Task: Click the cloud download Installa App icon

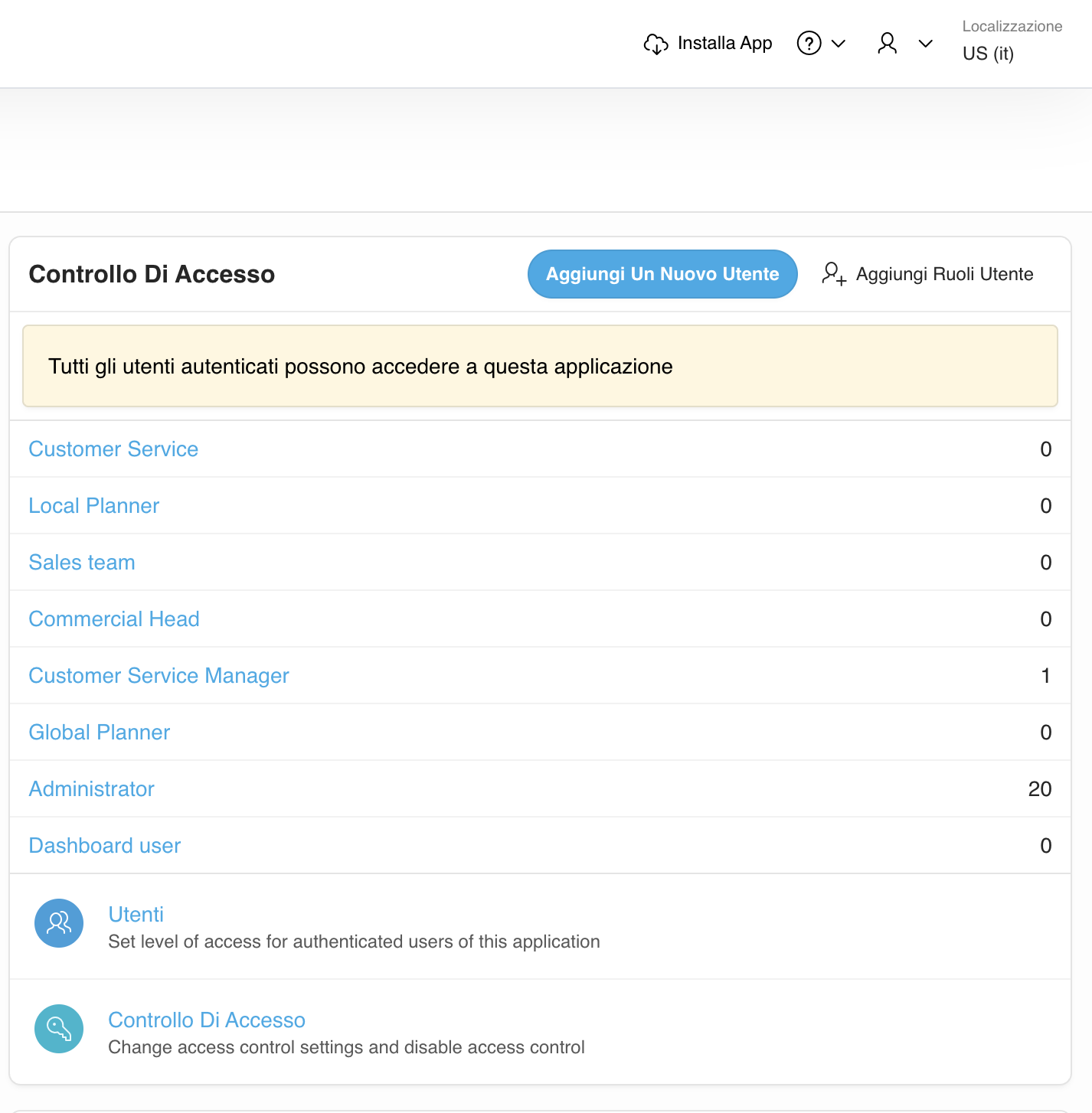Action: coord(656,44)
